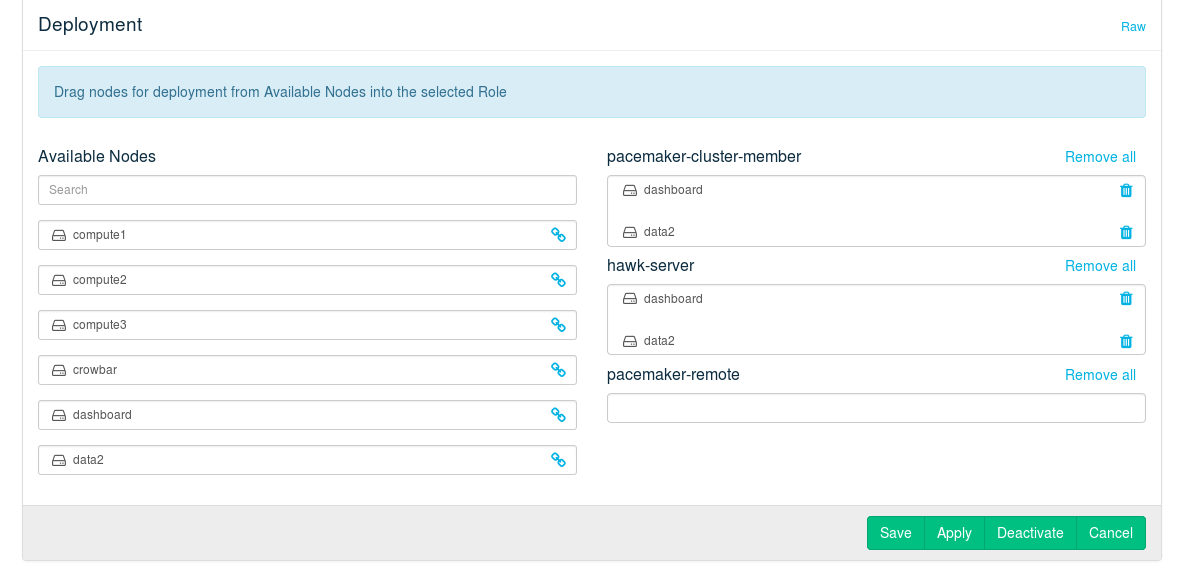The image size is (1183, 581).
Task: Focus the Available Nodes search field
Action: 307,190
